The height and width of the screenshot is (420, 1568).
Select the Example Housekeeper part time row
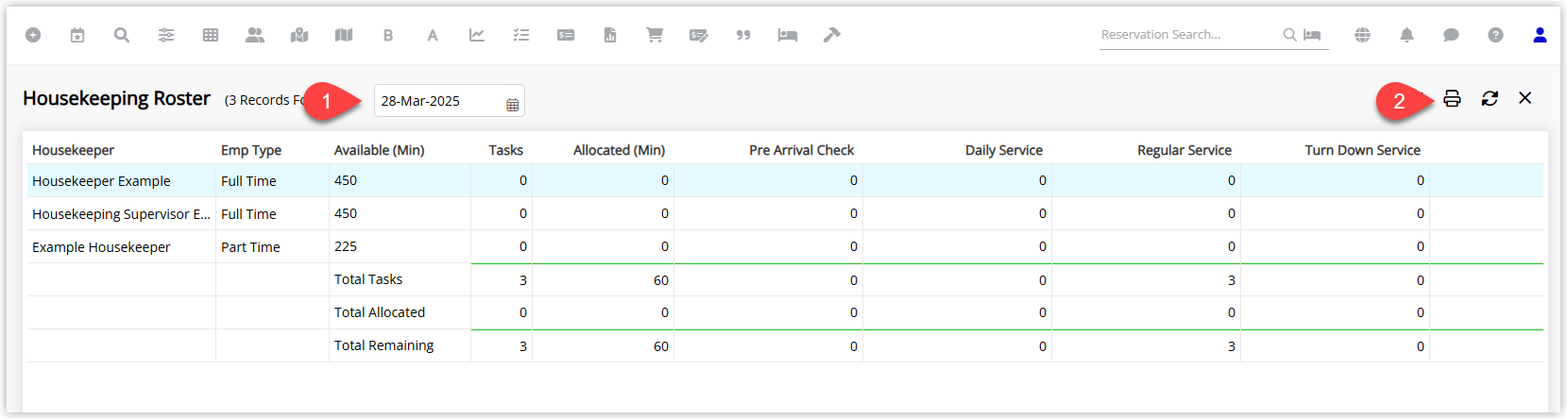[785, 246]
